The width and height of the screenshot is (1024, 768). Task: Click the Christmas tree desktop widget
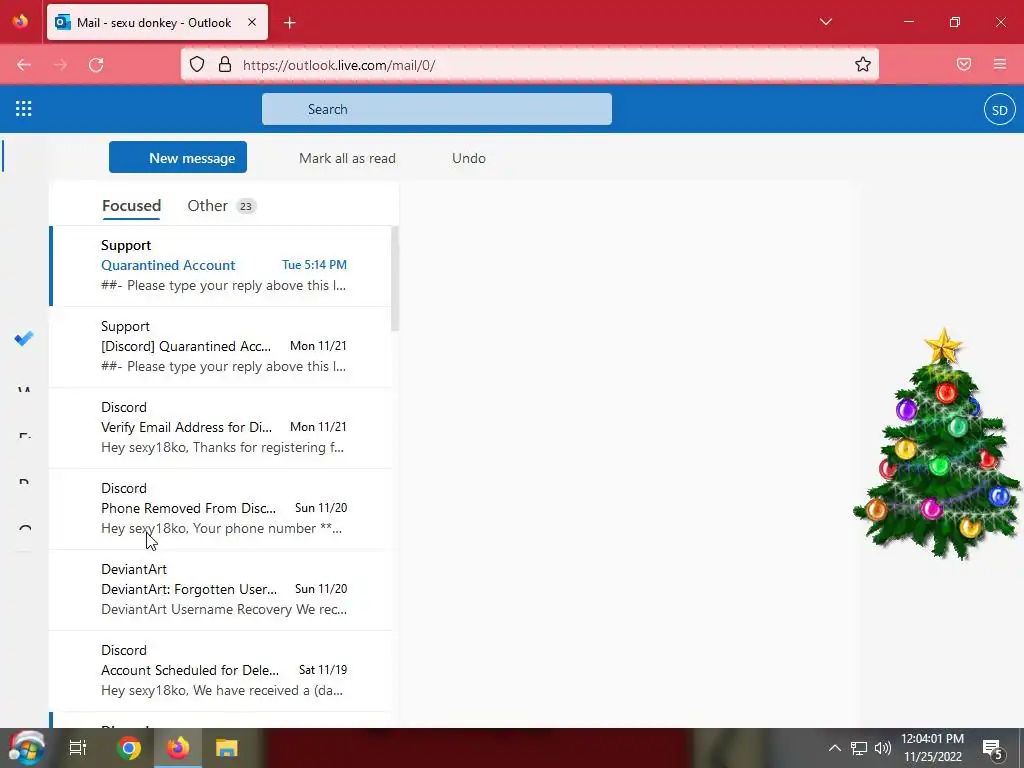[x=938, y=444]
